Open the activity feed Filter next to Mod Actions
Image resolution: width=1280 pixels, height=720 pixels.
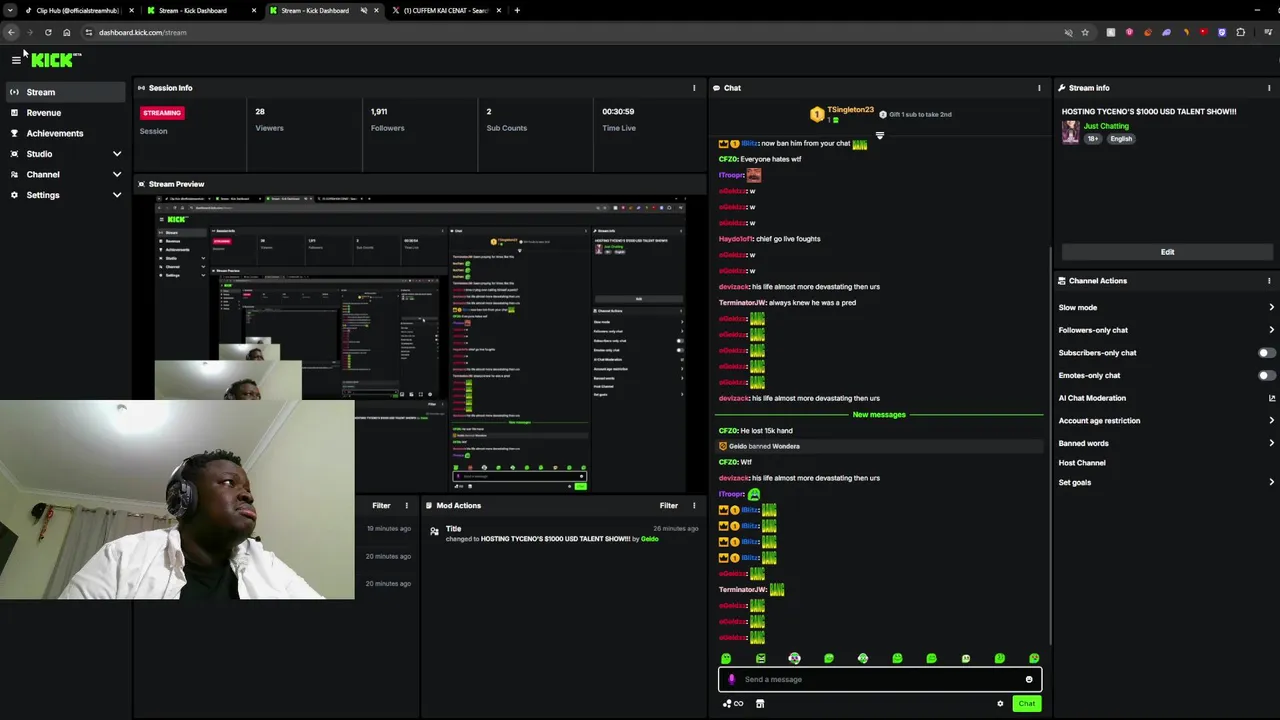(x=381, y=506)
